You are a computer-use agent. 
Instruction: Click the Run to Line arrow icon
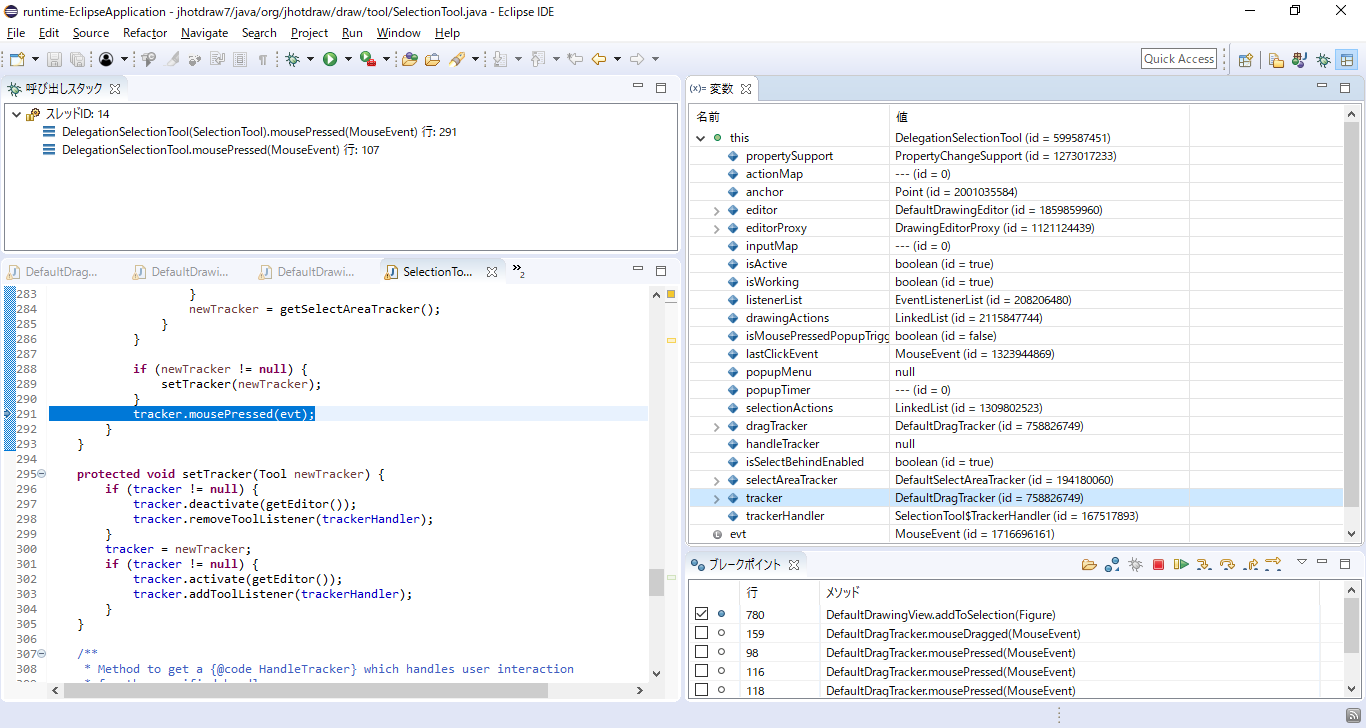click(x=1273, y=565)
